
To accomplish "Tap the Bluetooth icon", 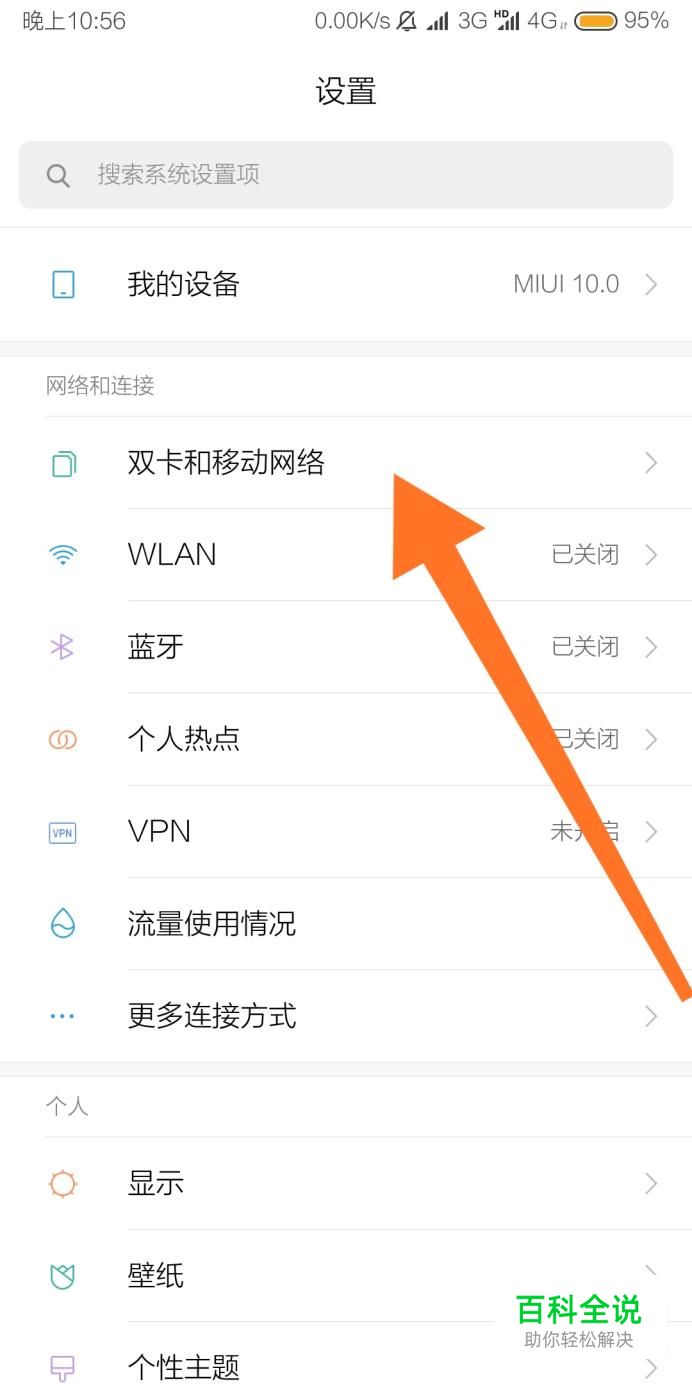I will [x=62, y=647].
